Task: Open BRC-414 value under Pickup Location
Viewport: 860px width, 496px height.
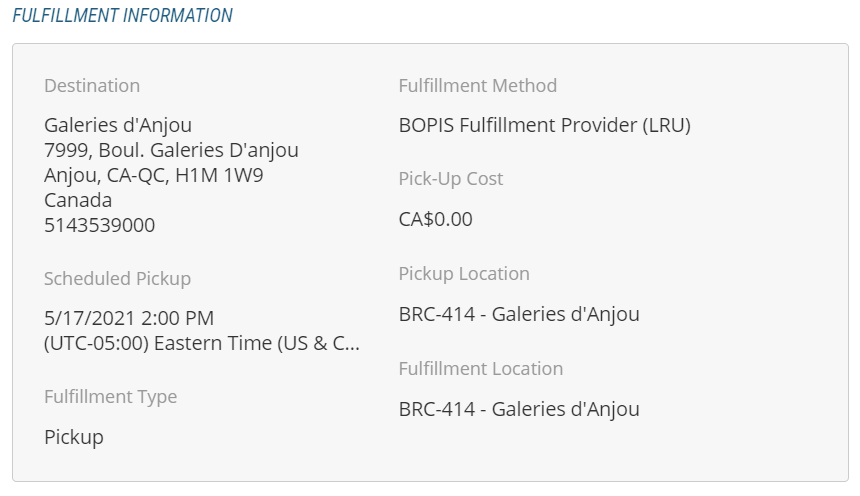Action: 518,314
